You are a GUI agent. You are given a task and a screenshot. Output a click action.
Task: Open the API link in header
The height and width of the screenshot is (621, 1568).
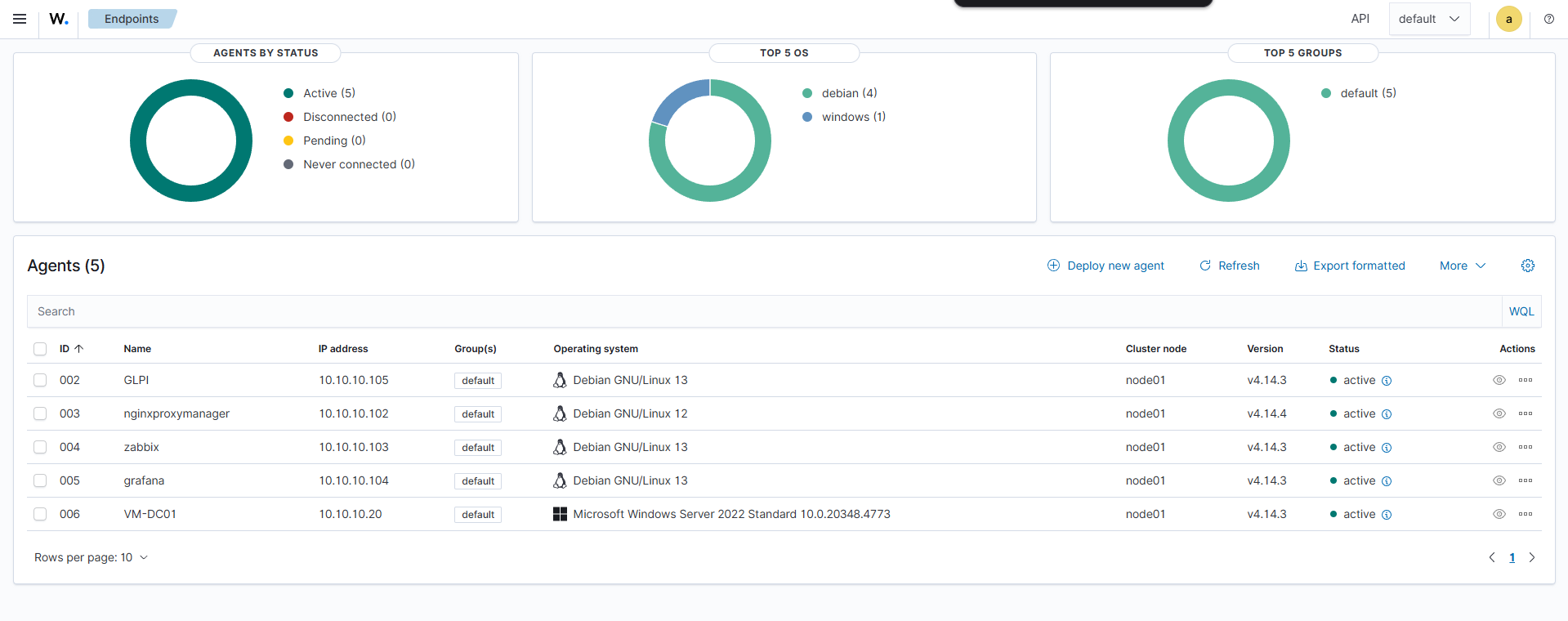[x=1360, y=19]
